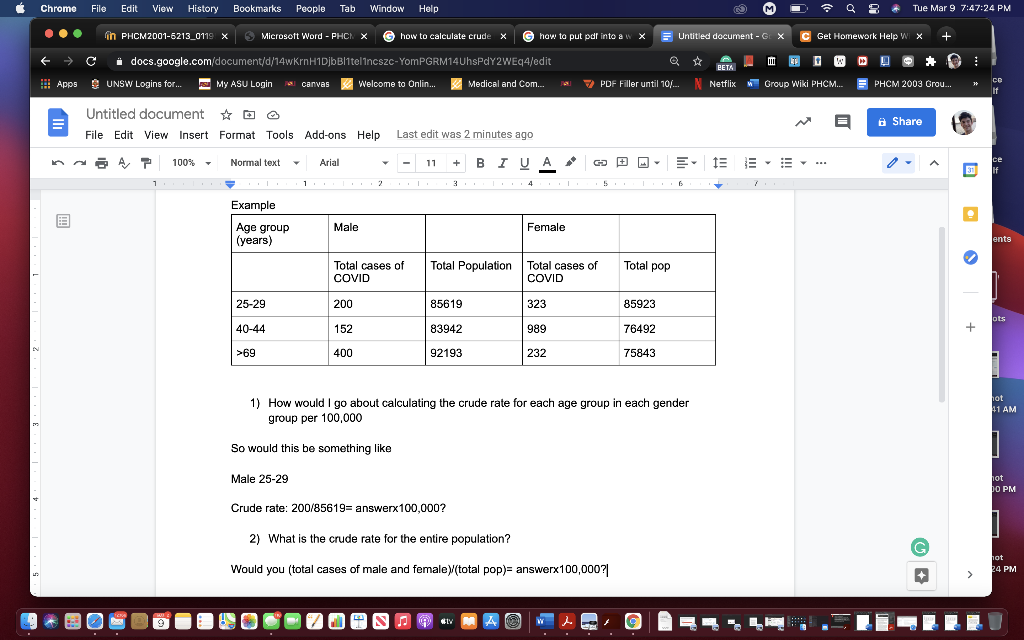This screenshot has width=1024, height=640.
Task: Open spell check from the toolbar
Action: point(122,162)
